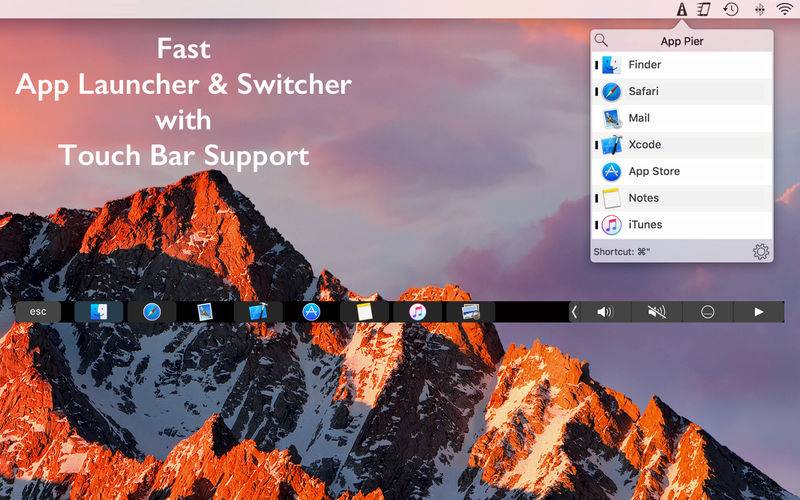This screenshot has height=500, width=800.
Task: Tap the circle icon beside the play button
Action: tap(708, 312)
